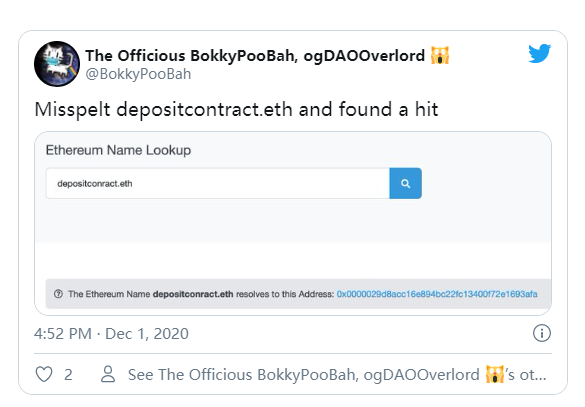Open the tweet info circle icon
585x407 pixels.
(541, 333)
